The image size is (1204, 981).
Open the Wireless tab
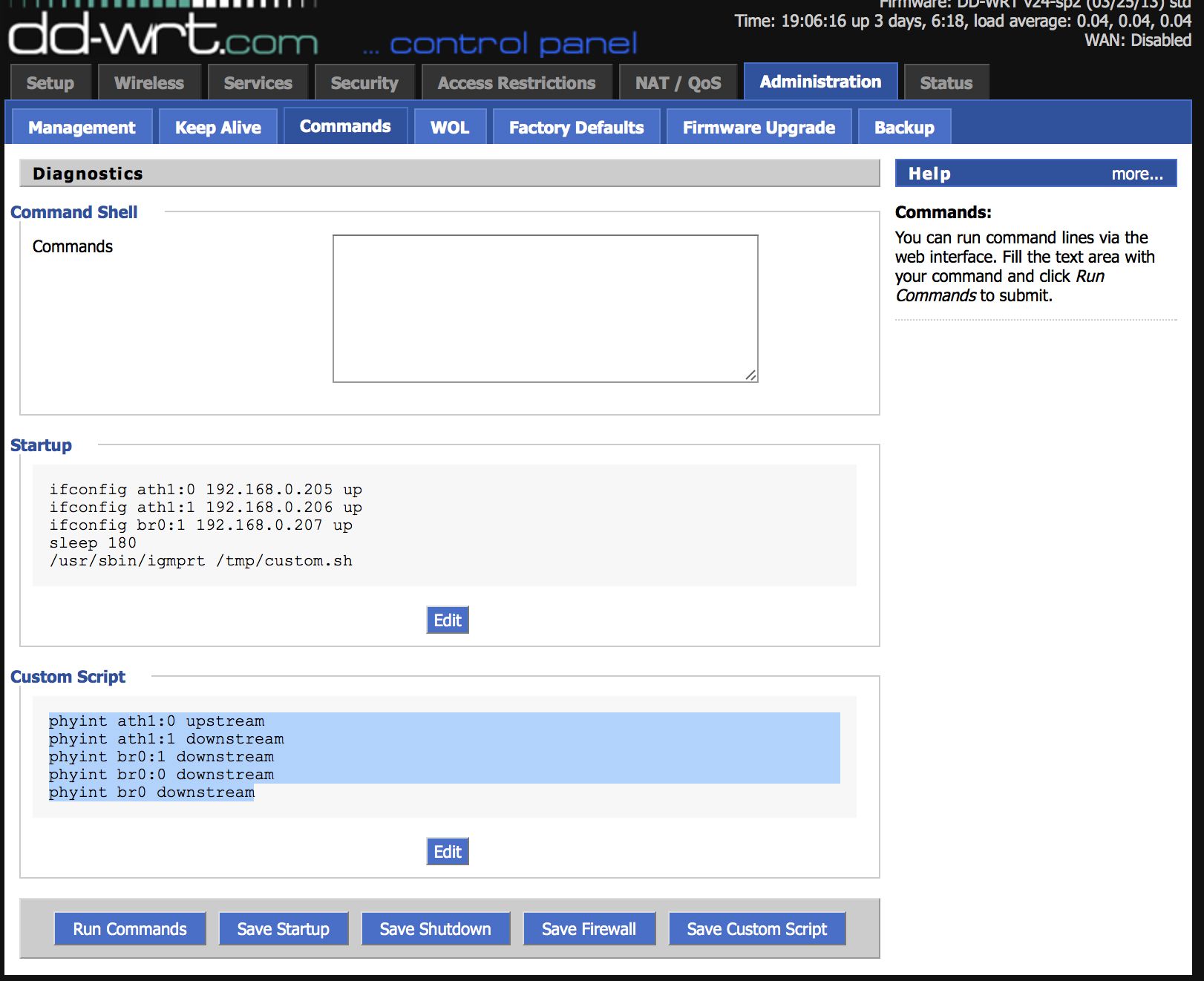148,82
